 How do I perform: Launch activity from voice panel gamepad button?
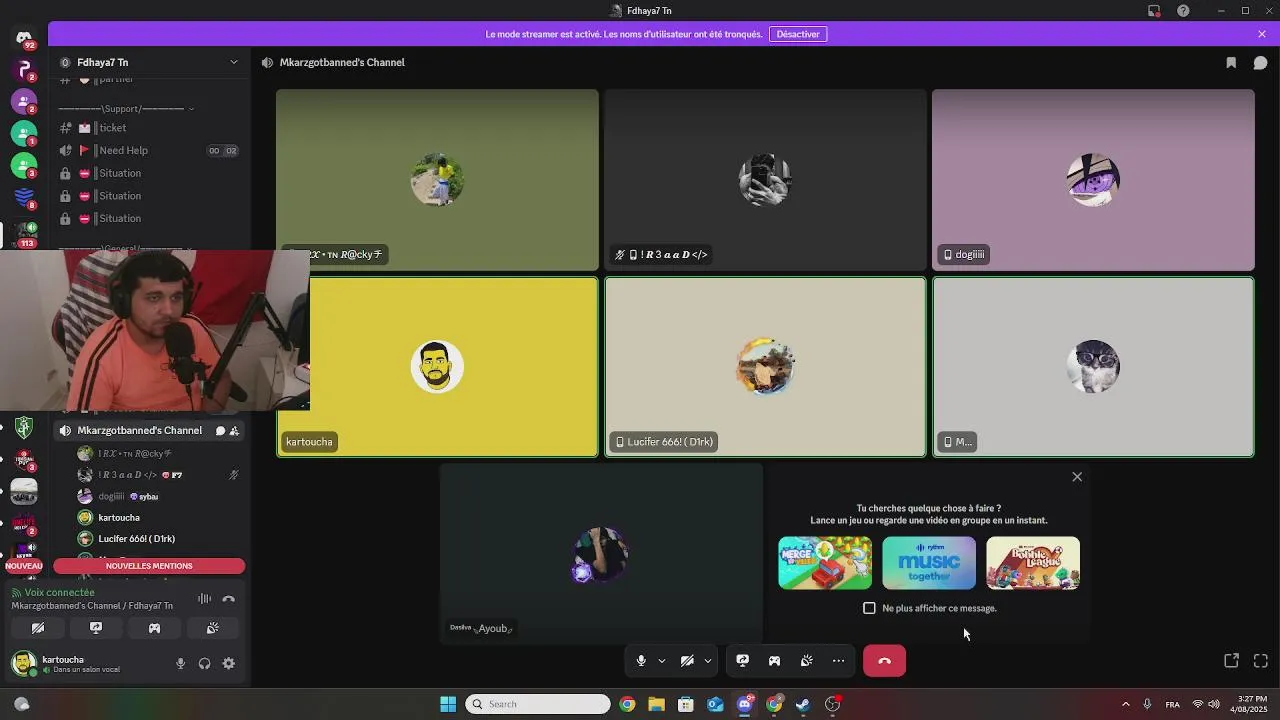pyautogui.click(x=154, y=628)
